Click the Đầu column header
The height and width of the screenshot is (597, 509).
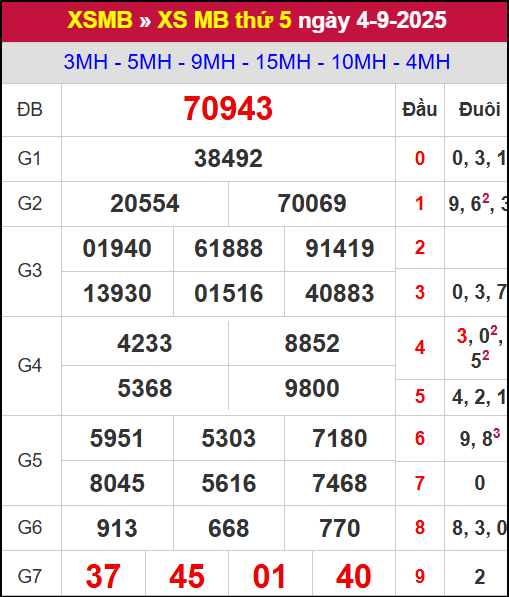(420, 110)
